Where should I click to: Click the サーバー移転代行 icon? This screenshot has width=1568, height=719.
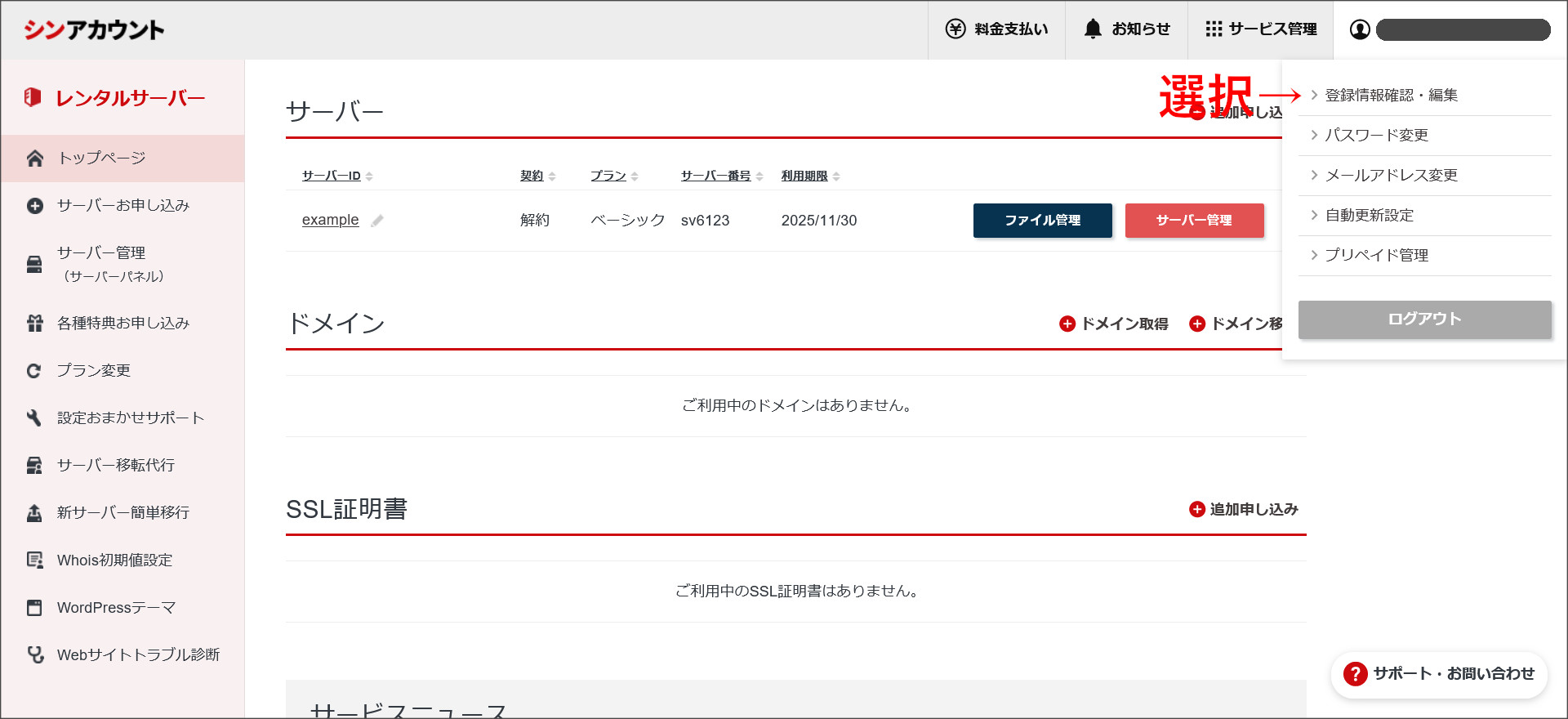34,466
